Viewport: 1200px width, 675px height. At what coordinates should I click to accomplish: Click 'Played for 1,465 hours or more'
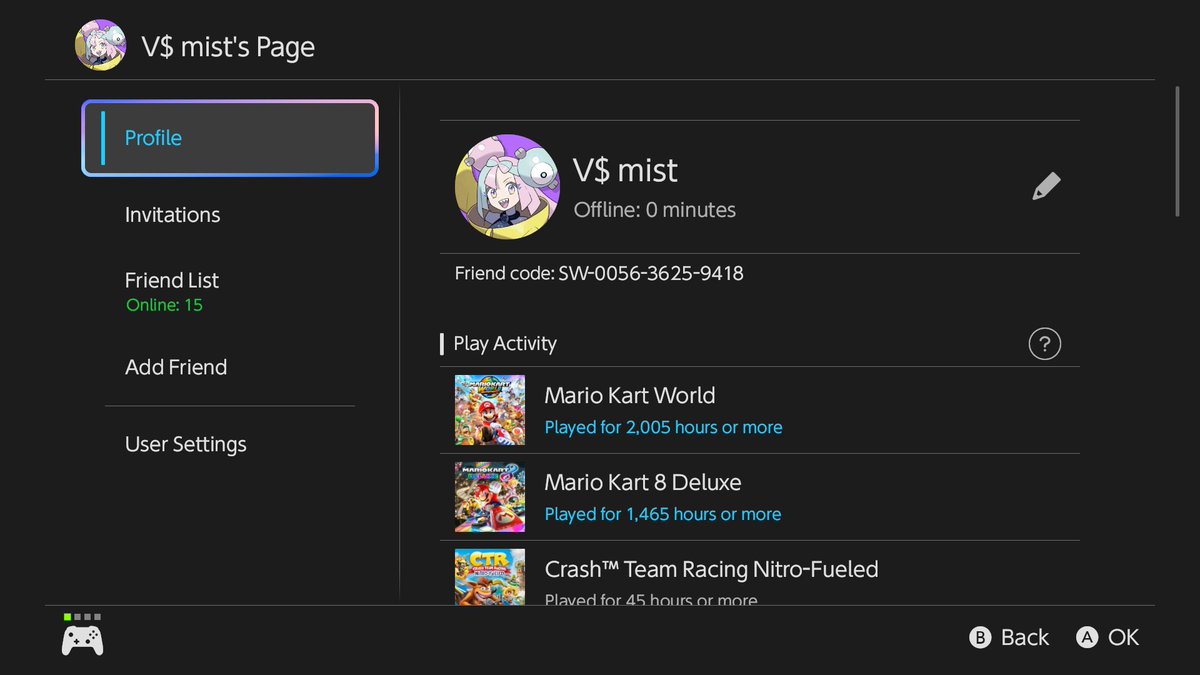[x=663, y=514]
